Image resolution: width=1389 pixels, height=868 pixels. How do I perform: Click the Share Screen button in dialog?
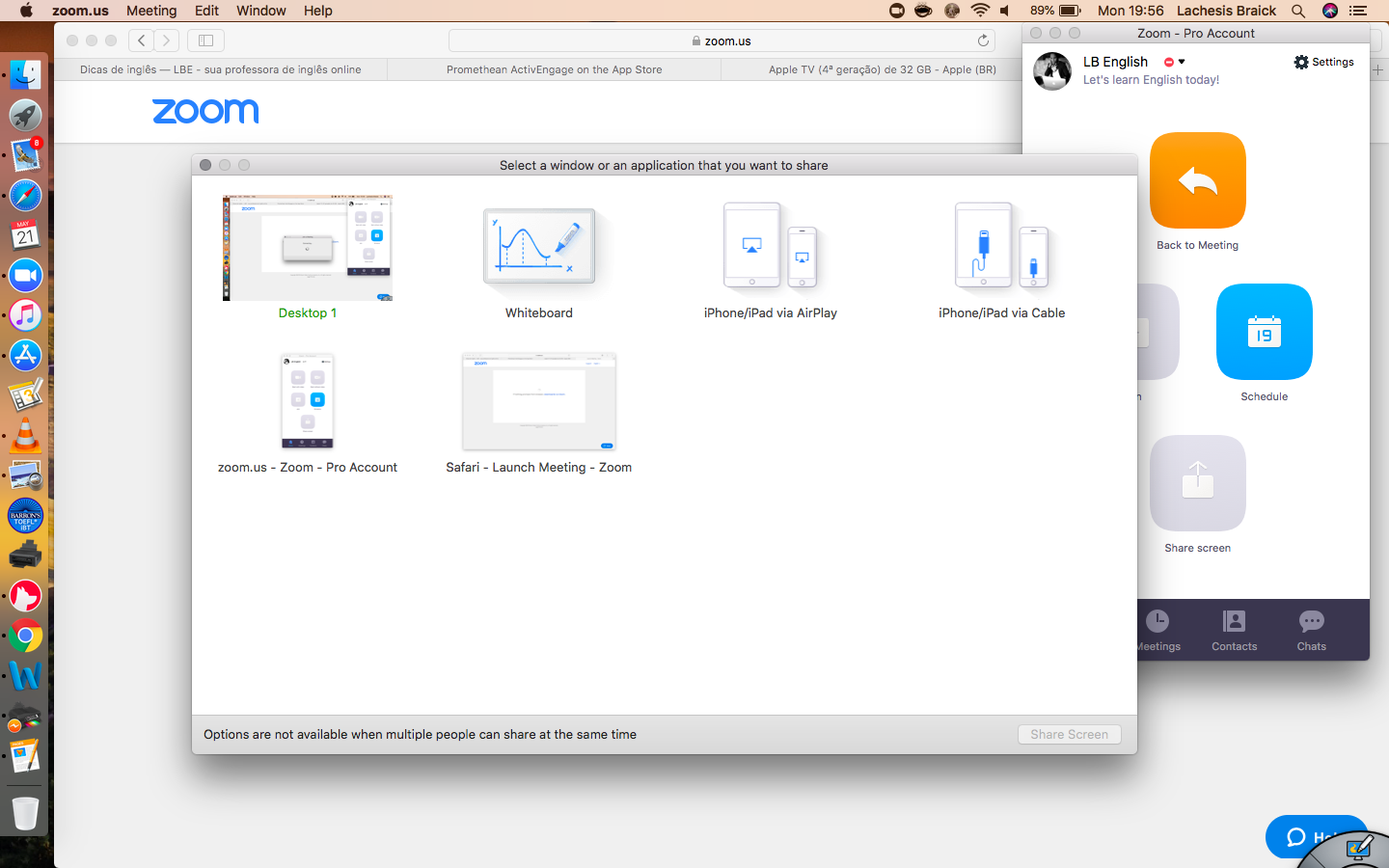pos(1069,734)
